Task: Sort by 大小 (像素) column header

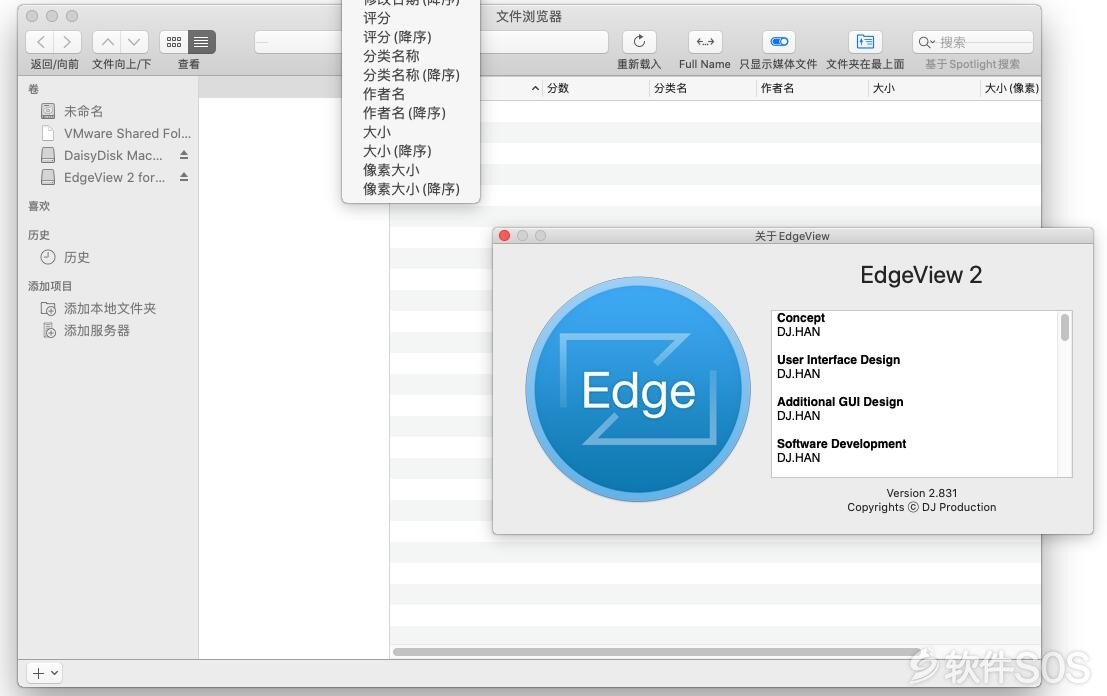Action: pyautogui.click(x=1011, y=88)
